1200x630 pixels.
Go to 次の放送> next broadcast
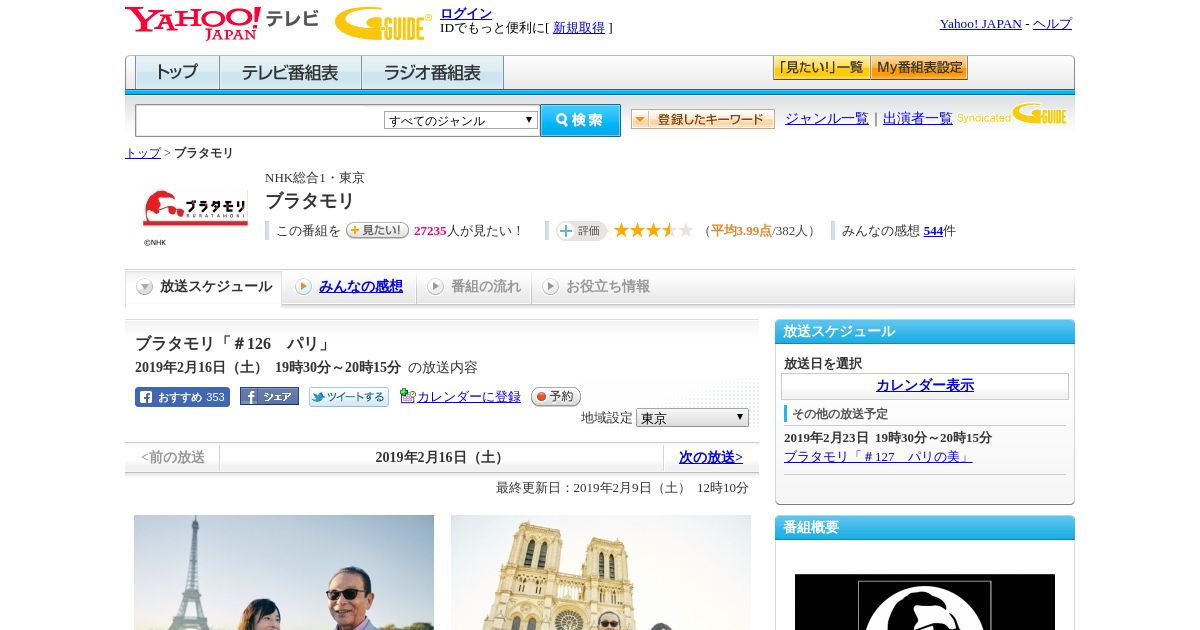click(x=711, y=458)
